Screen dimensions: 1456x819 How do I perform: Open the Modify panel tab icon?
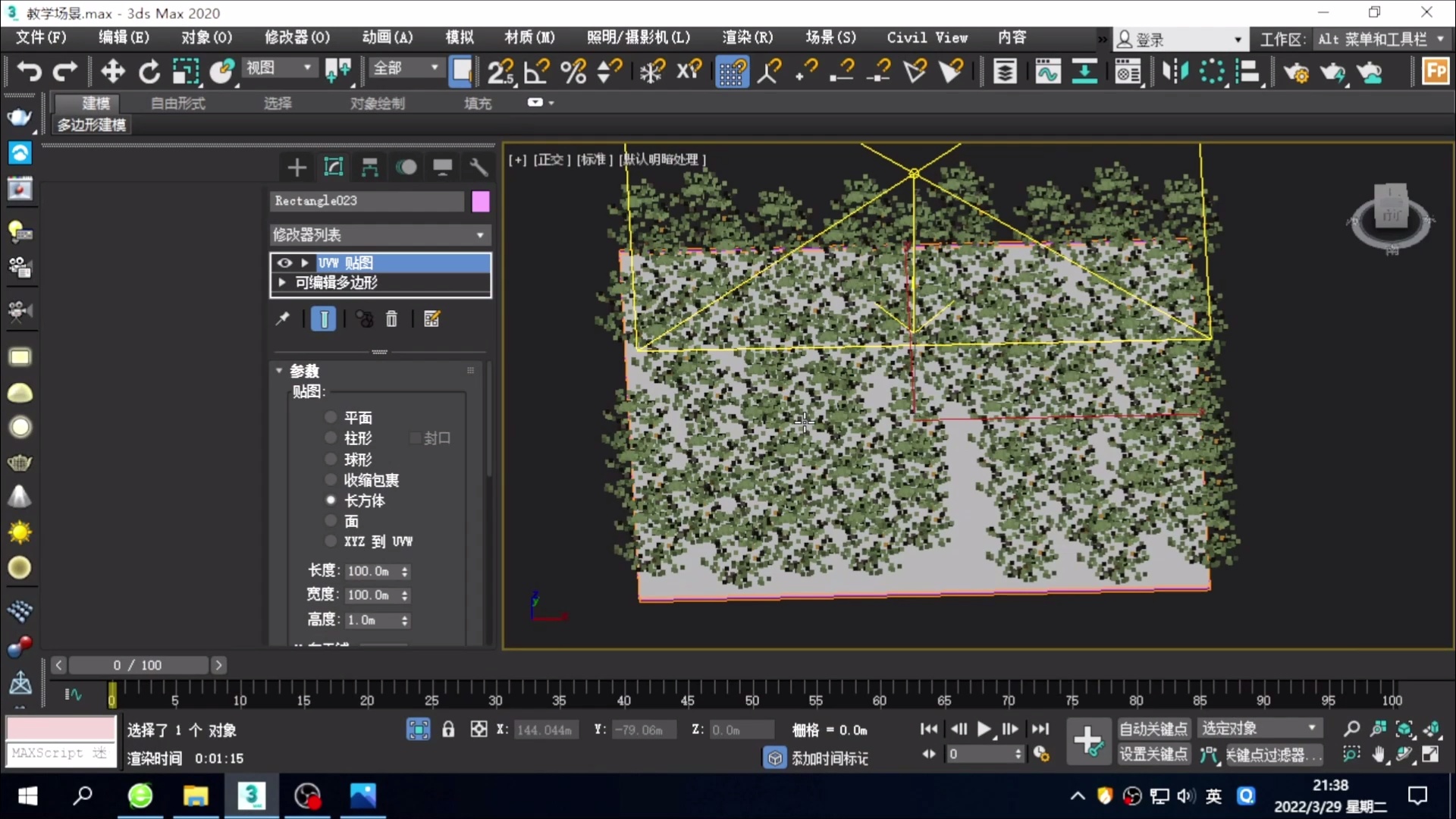[x=334, y=167]
